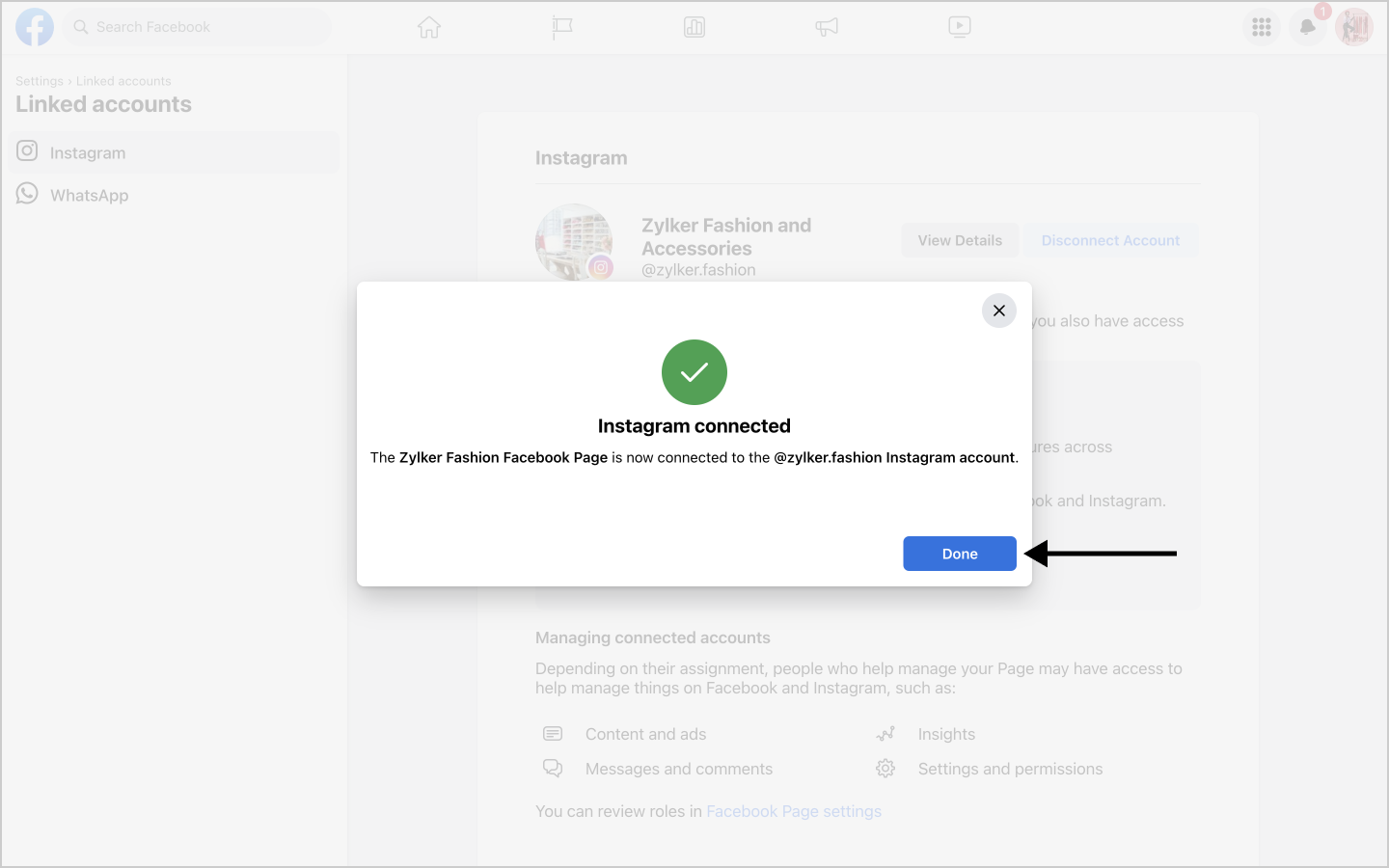Select WhatsApp in Linked accounts sidebar
Viewport: 1389px width, 868px height.
(x=174, y=195)
